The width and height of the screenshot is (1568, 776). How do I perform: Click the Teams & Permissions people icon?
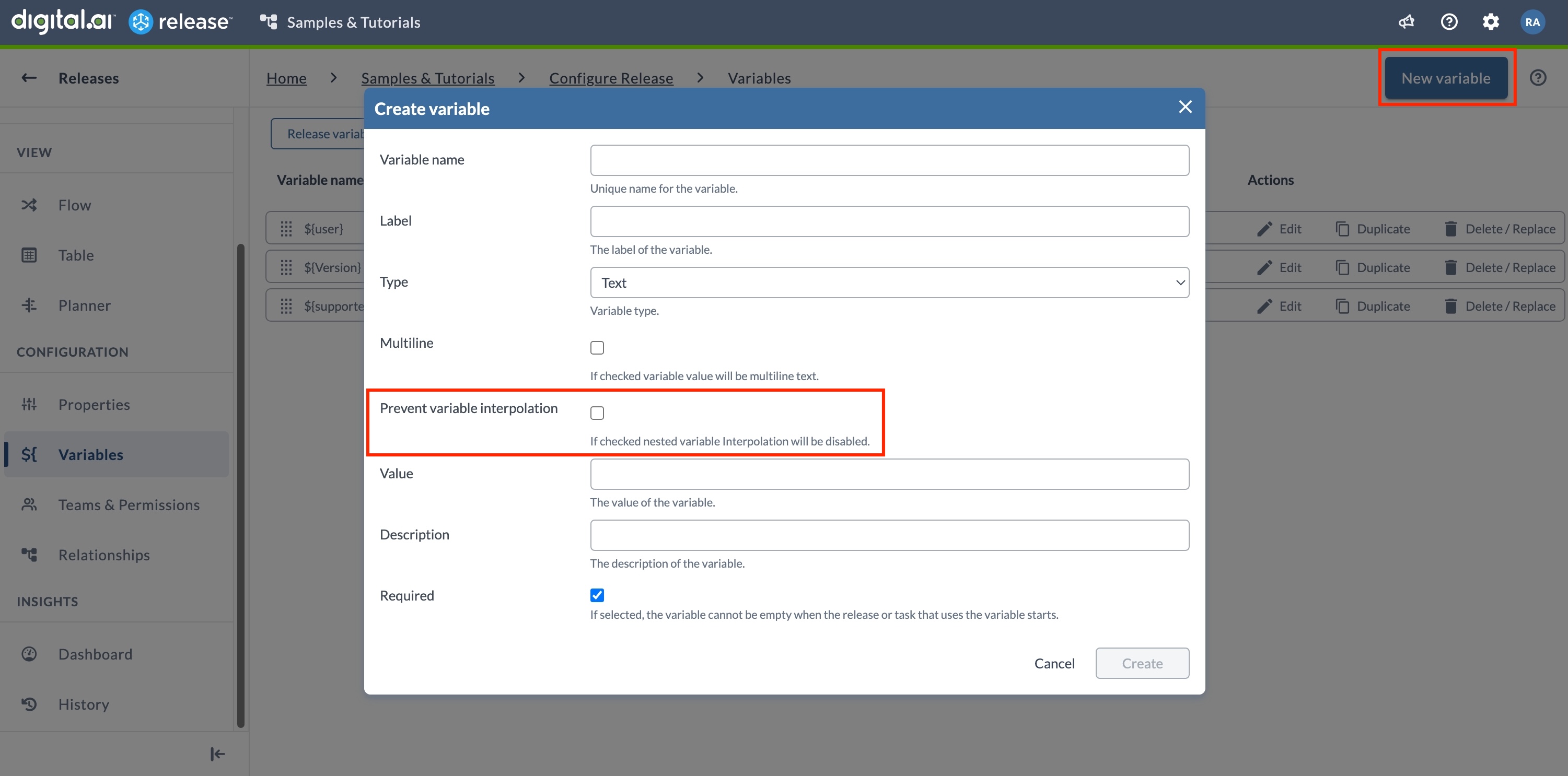pos(29,505)
